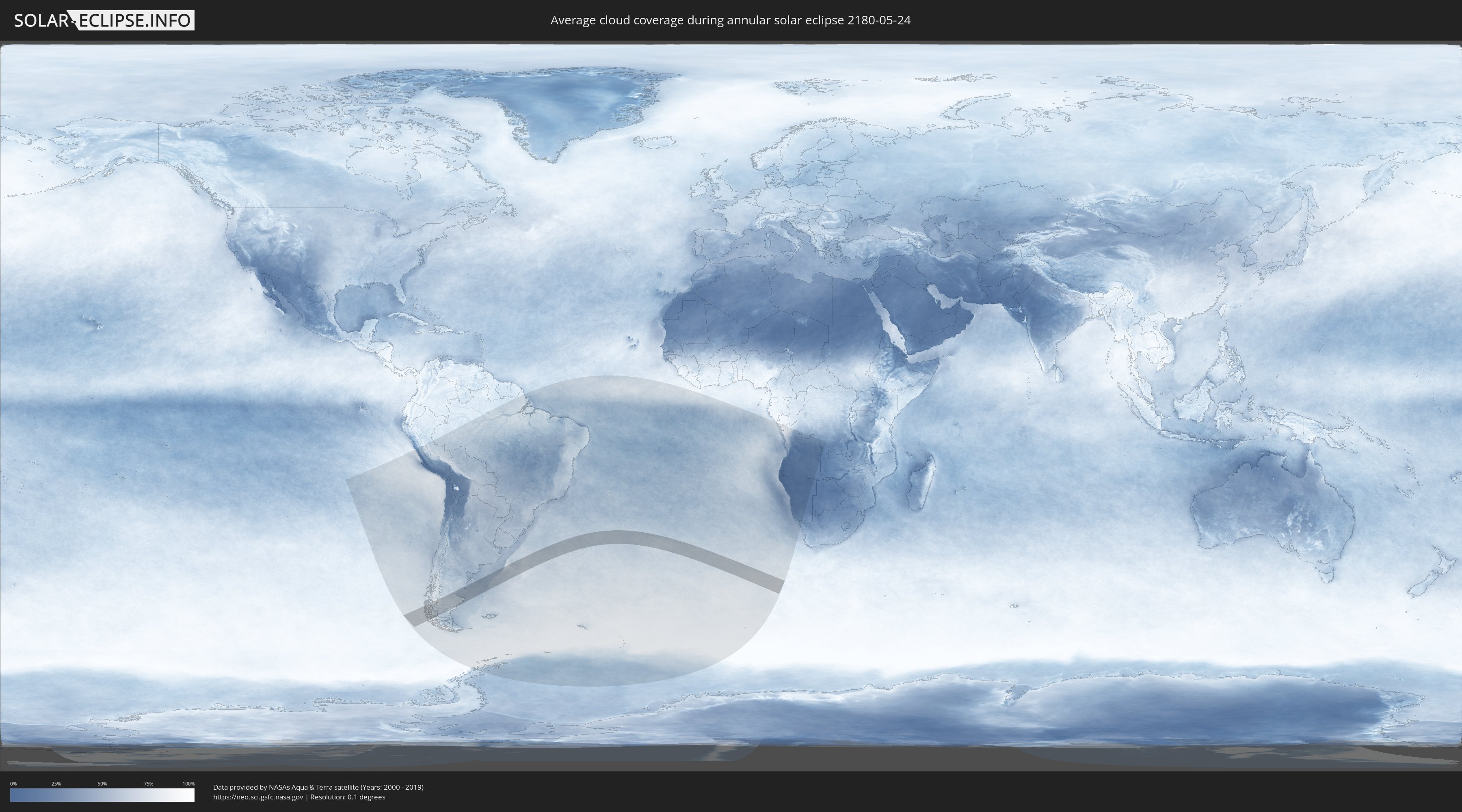Click the 75% legend label
The height and width of the screenshot is (812, 1462).
tap(148, 784)
